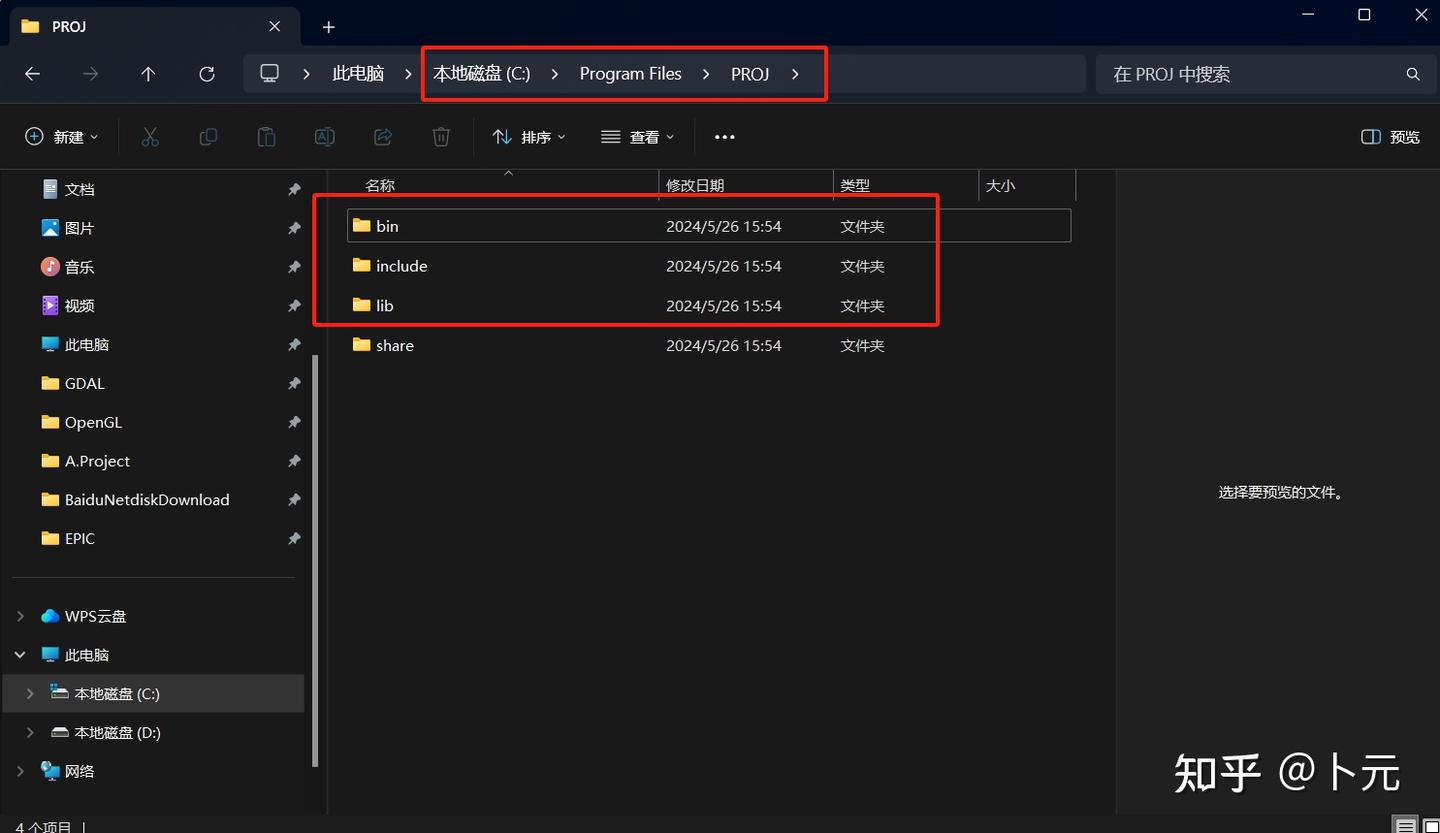Open 文档 in quick access
1440x833 pixels.
pyautogui.click(x=79, y=189)
